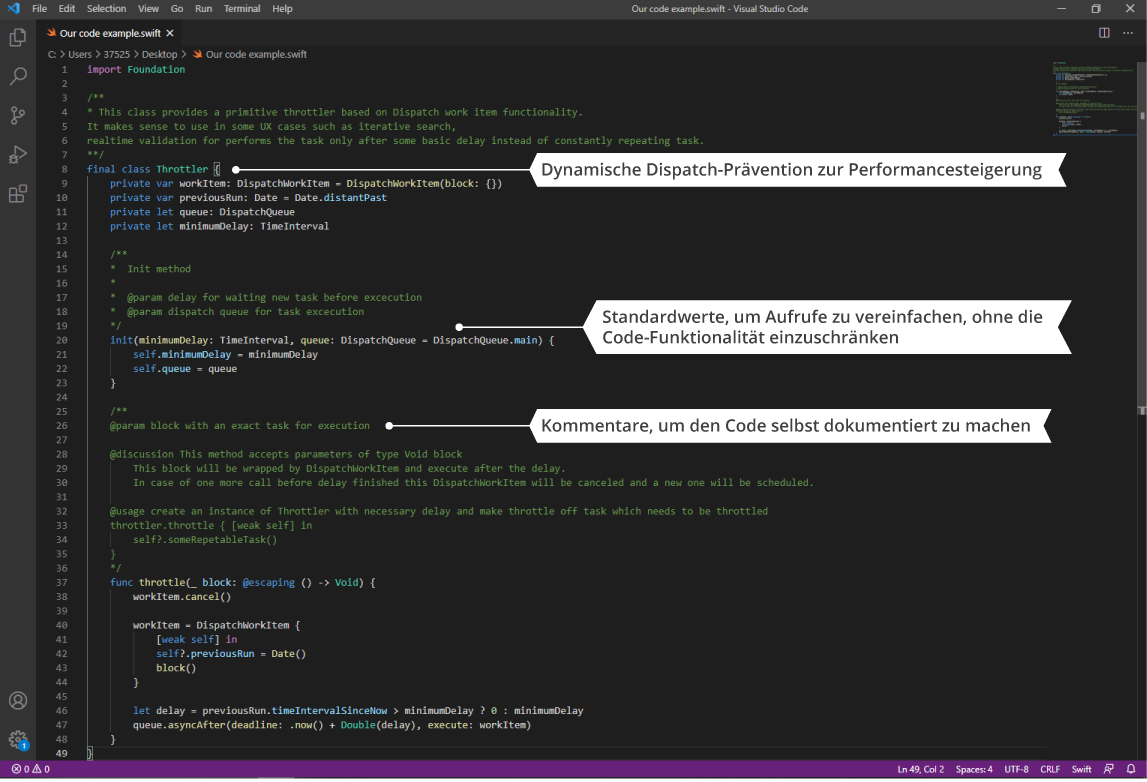Open the Run and Debug icon
The width and height of the screenshot is (1147, 782).
16,154
